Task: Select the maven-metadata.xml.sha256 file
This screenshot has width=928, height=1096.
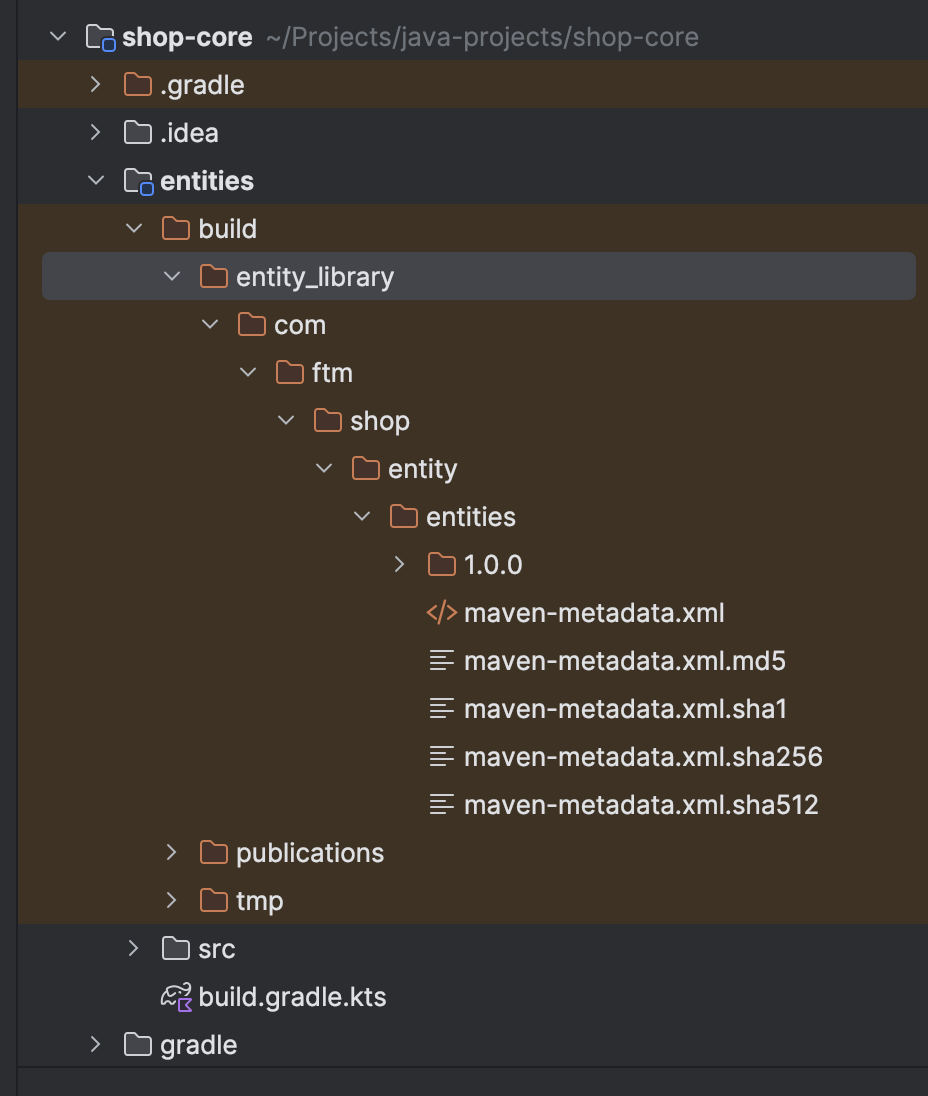Action: coord(644,757)
